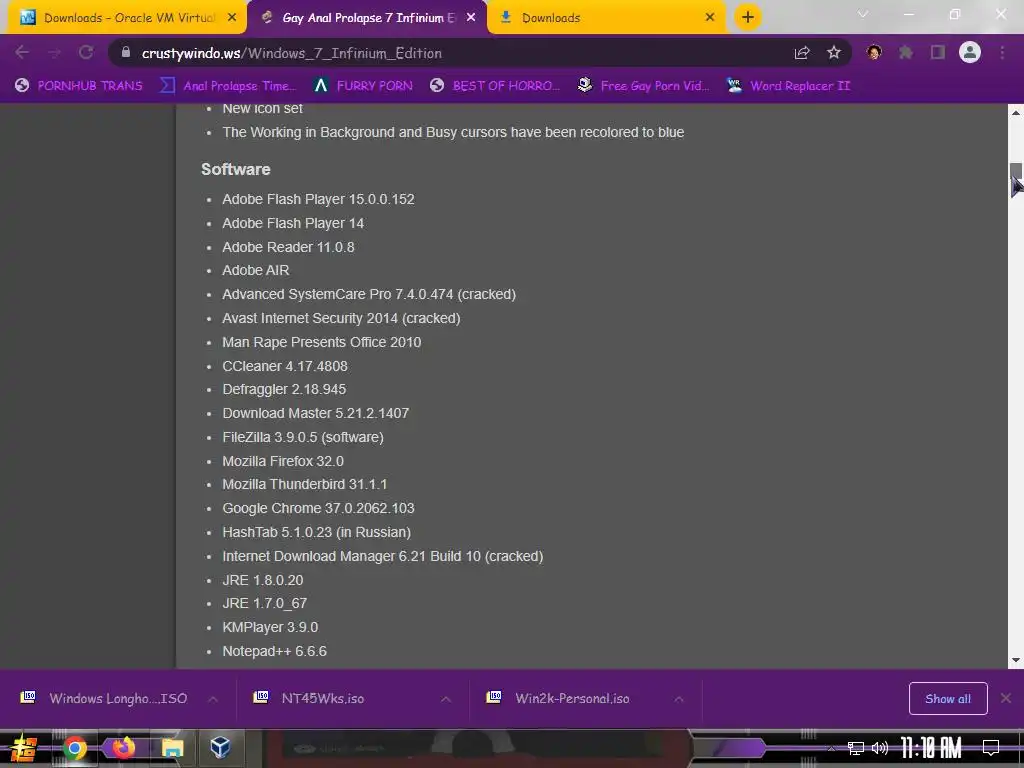This screenshot has width=1024, height=768.
Task: Open the Chrome profile avatar
Action: (x=970, y=52)
